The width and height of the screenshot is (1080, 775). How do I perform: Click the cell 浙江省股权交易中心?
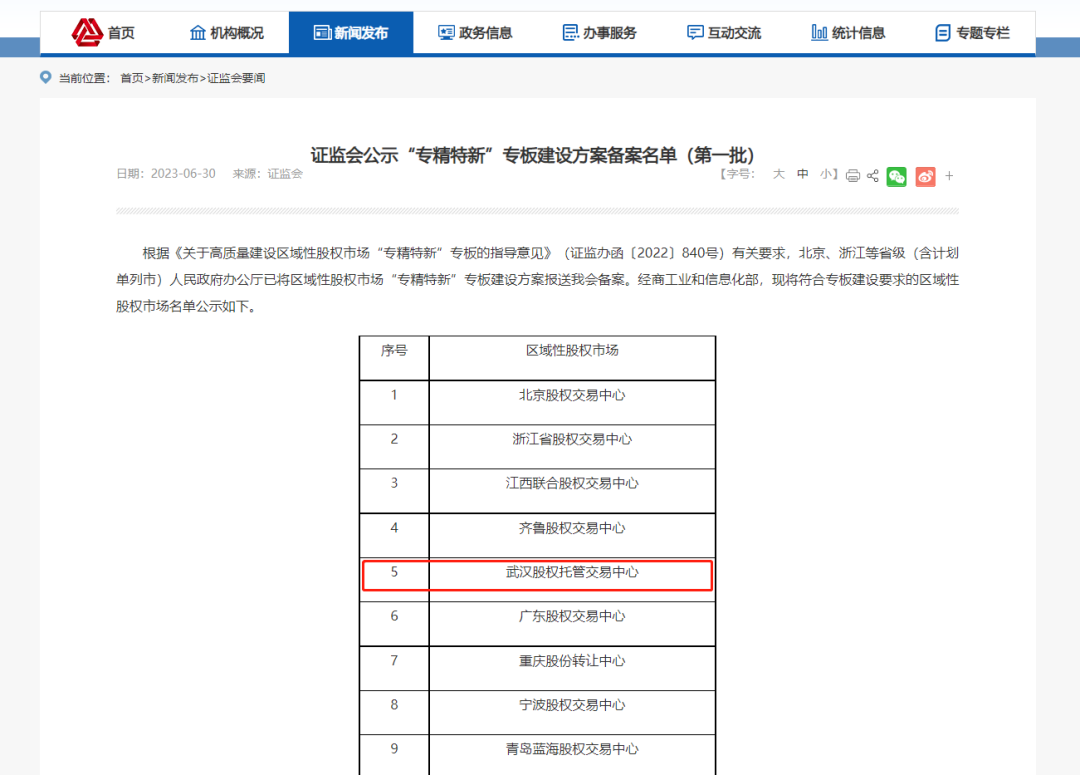(x=572, y=439)
